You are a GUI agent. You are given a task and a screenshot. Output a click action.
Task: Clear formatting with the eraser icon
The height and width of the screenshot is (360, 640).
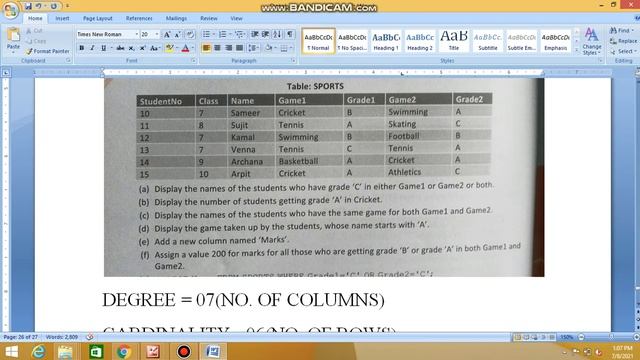click(190, 35)
